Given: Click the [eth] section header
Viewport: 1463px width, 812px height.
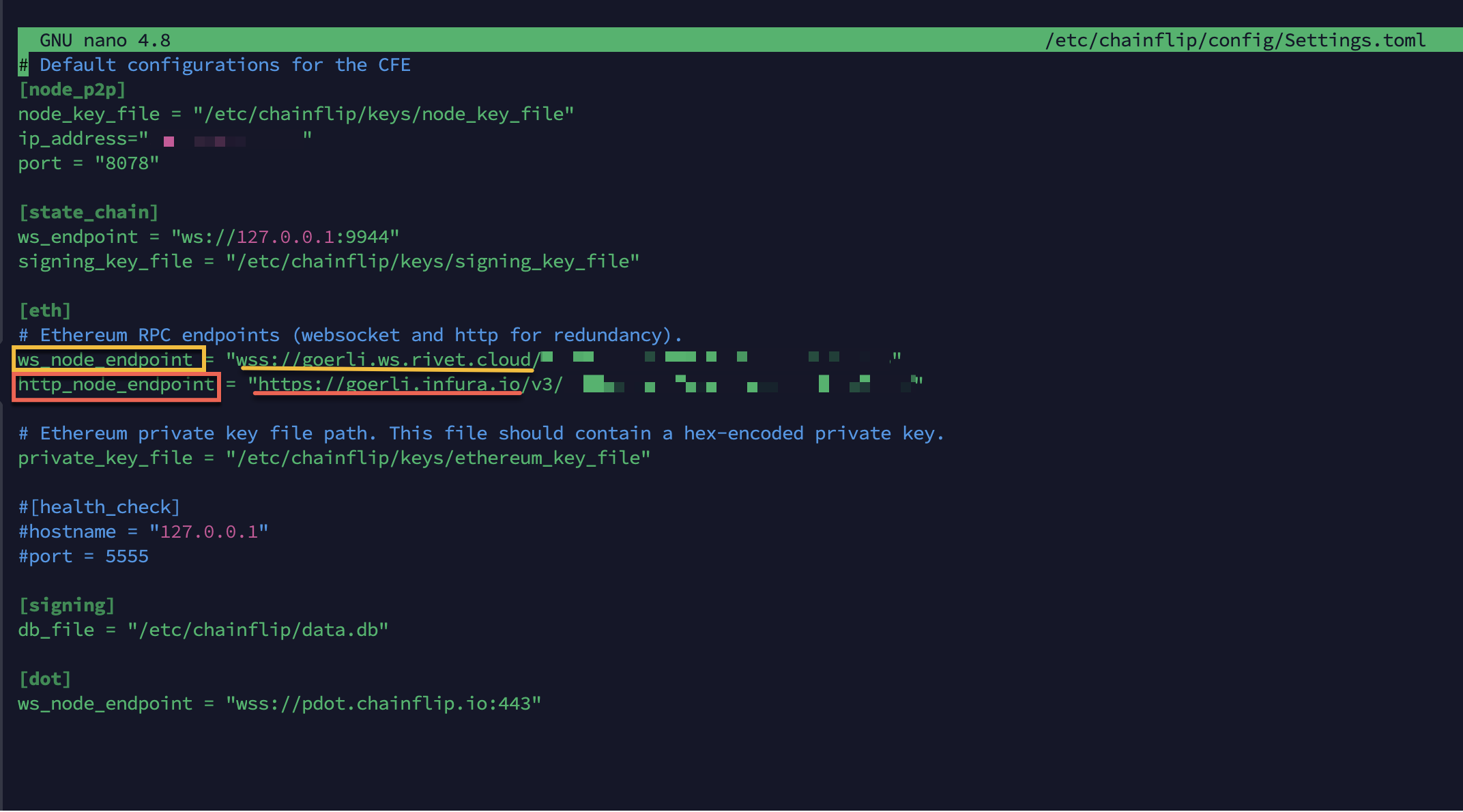Looking at the screenshot, I should click(45, 310).
